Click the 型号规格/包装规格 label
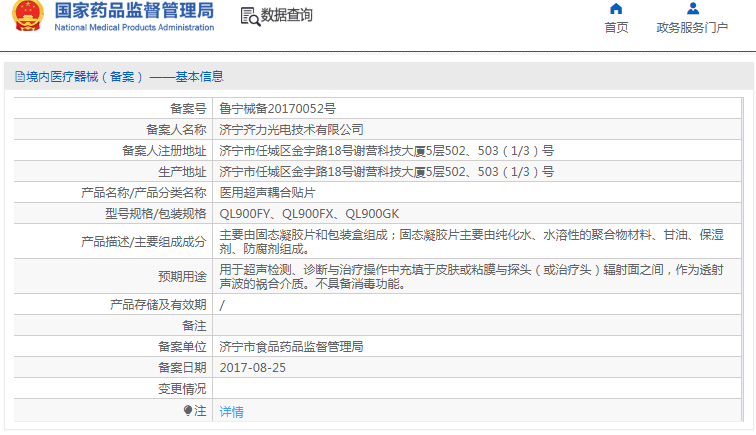756x435 pixels. [156, 214]
